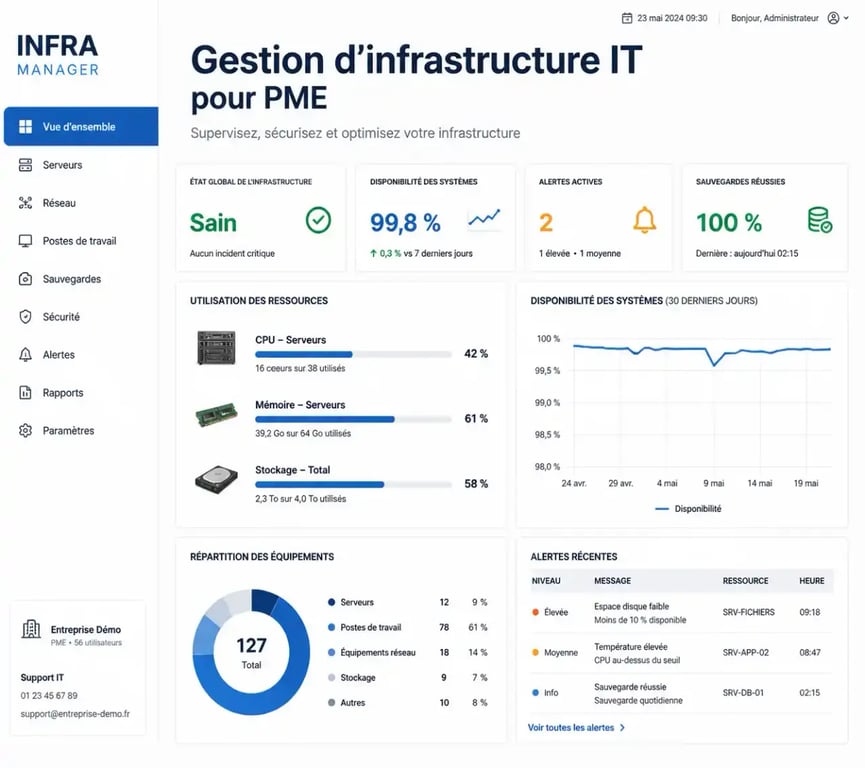Click the Sain status text
The width and height of the screenshot is (865, 768).
[213, 223]
